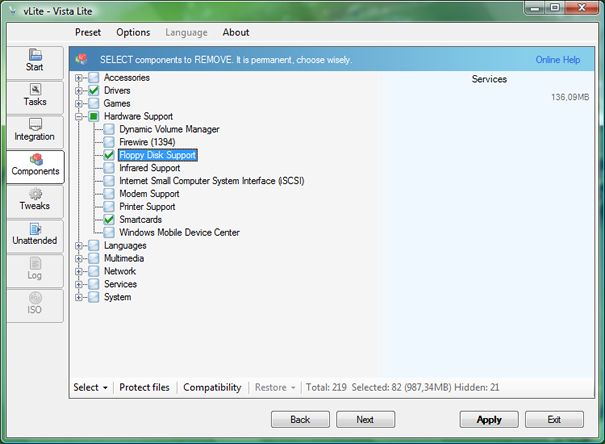The height and width of the screenshot is (444, 605).
Task: Expand the Services tree node
Action: [x=79, y=284]
